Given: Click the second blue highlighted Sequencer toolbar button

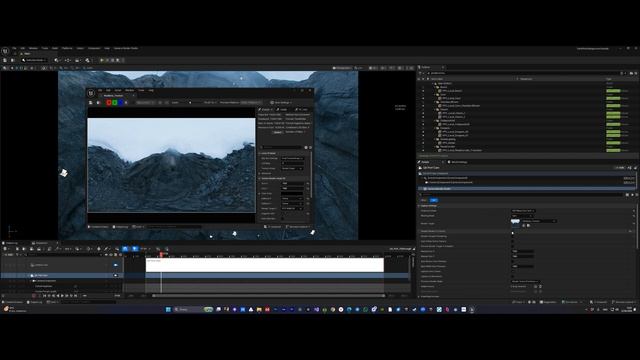Looking at the screenshot, I should 134,249.
